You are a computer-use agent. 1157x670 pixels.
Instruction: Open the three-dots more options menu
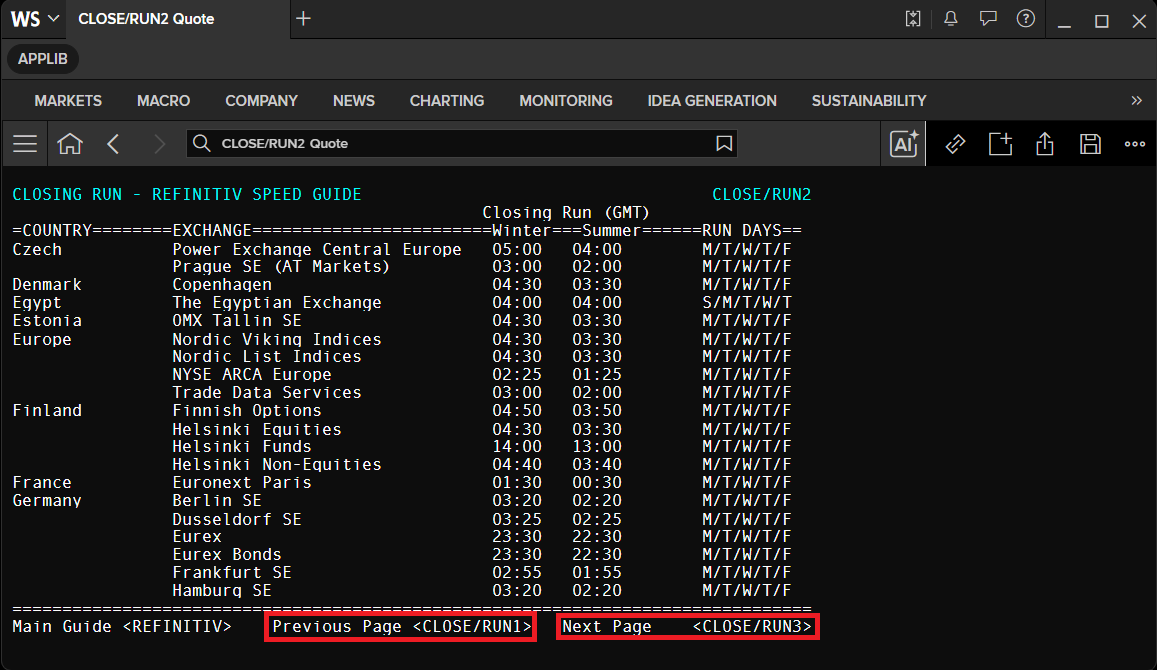pyautogui.click(x=1135, y=144)
